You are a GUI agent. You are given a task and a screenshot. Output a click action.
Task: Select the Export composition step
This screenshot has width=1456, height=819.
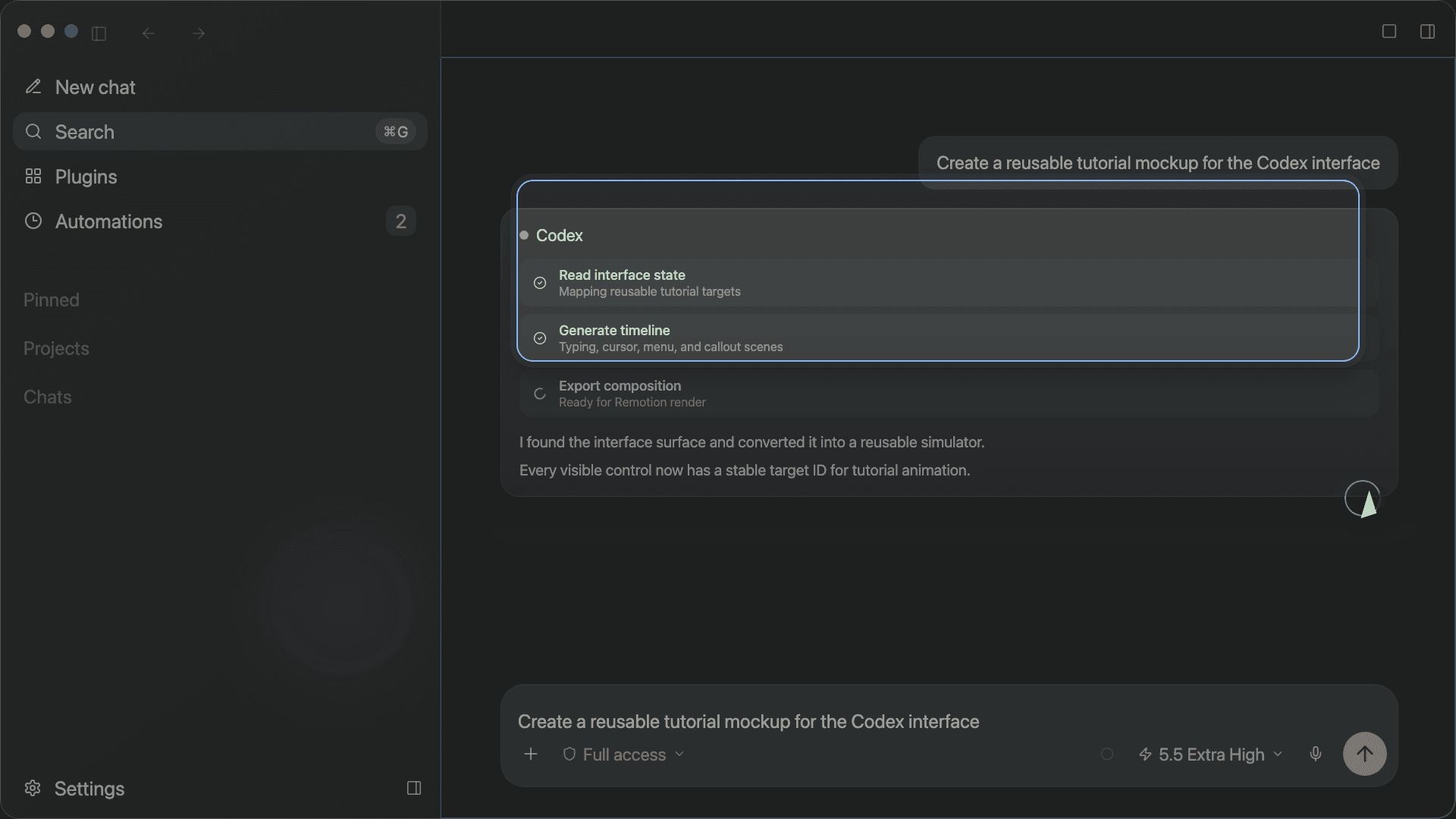949,394
